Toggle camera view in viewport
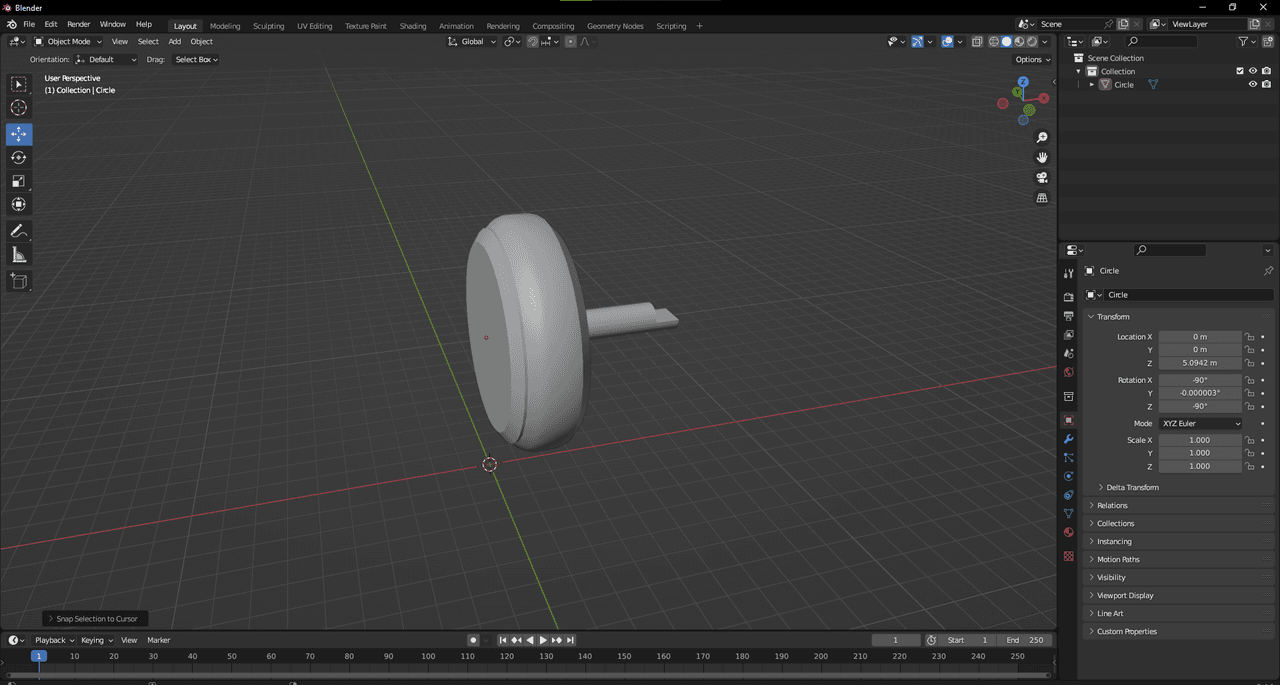The width and height of the screenshot is (1280, 685). 1042,178
